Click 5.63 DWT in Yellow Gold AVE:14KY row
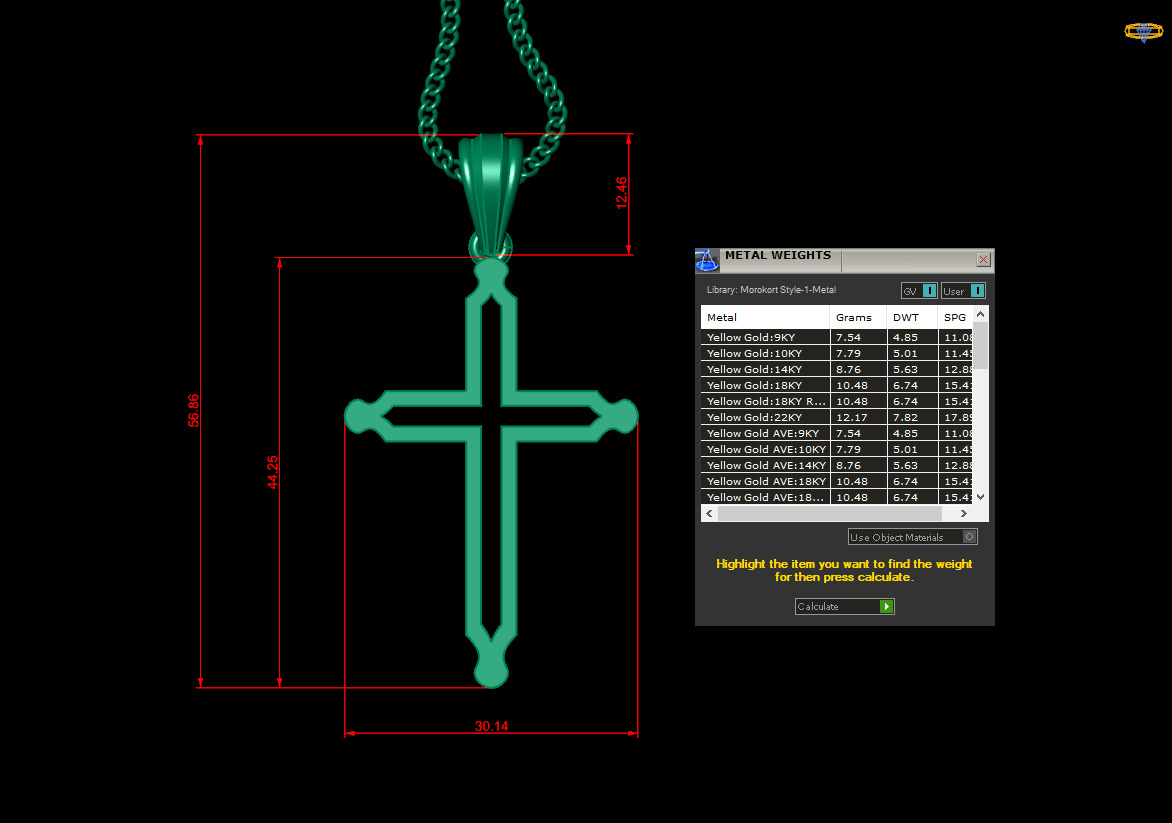 tap(905, 465)
